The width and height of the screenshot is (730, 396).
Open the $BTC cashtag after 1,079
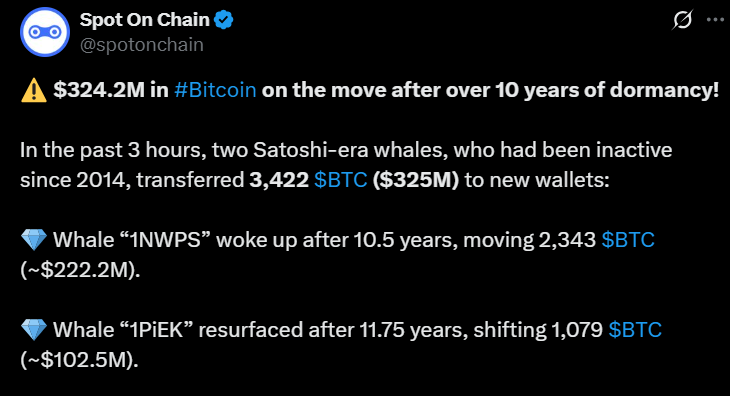(x=635, y=329)
